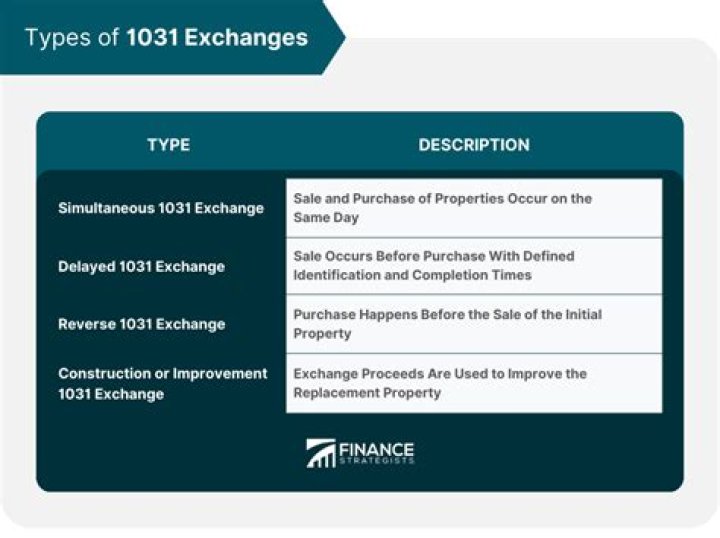Click the words 'Same Day' in first description
720x538 pixels.
tap(326, 217)
